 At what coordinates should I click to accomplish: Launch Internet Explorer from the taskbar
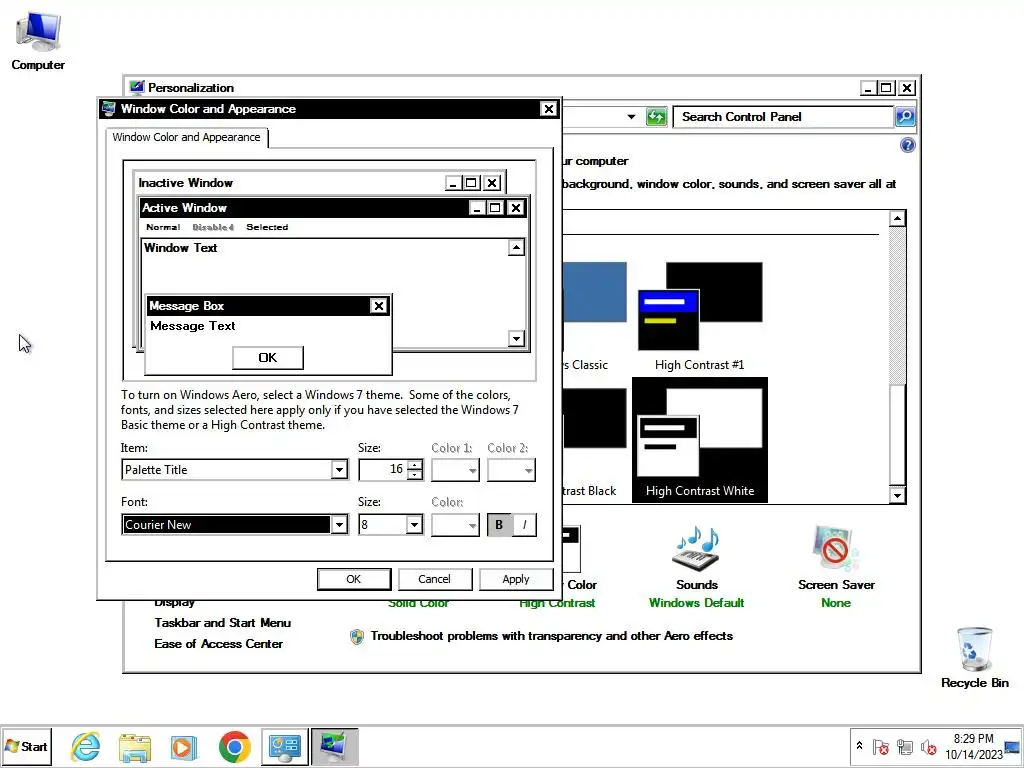pyautogui.click(x=86, y=746)
